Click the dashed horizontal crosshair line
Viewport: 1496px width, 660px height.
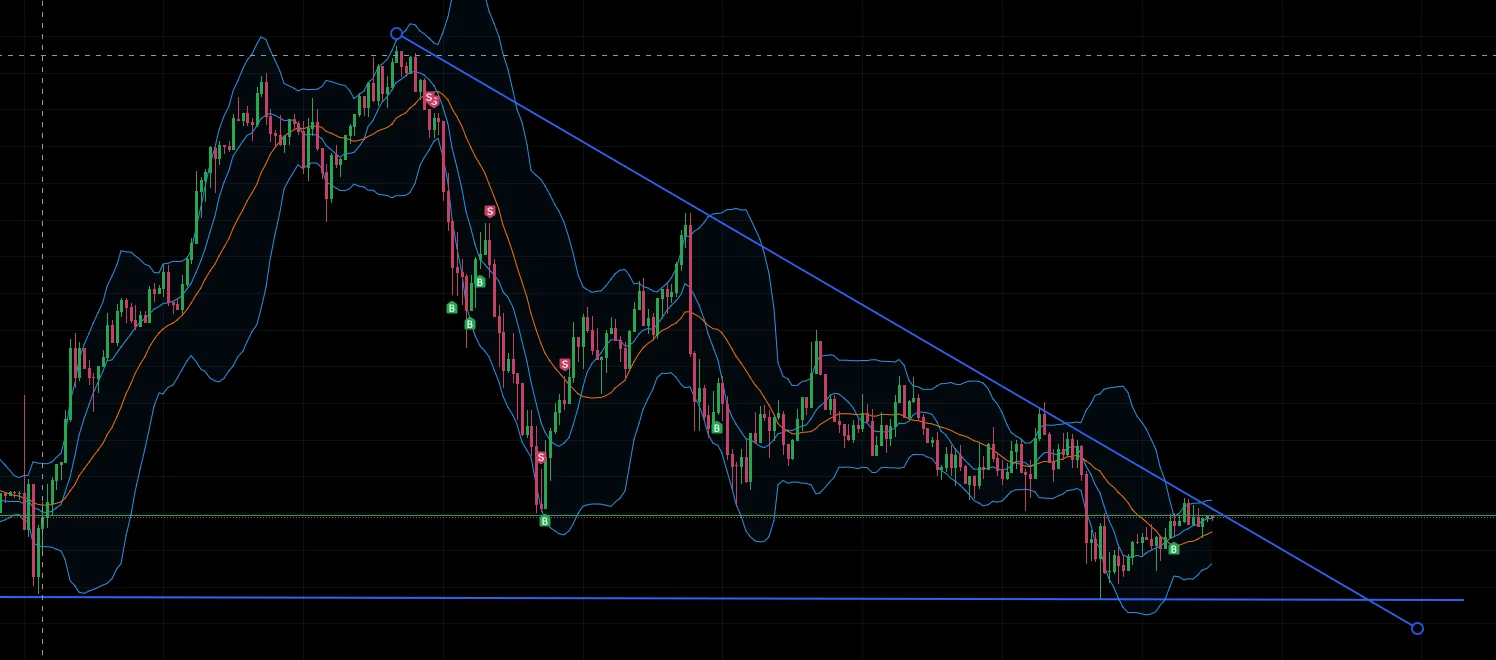point(748,56)
